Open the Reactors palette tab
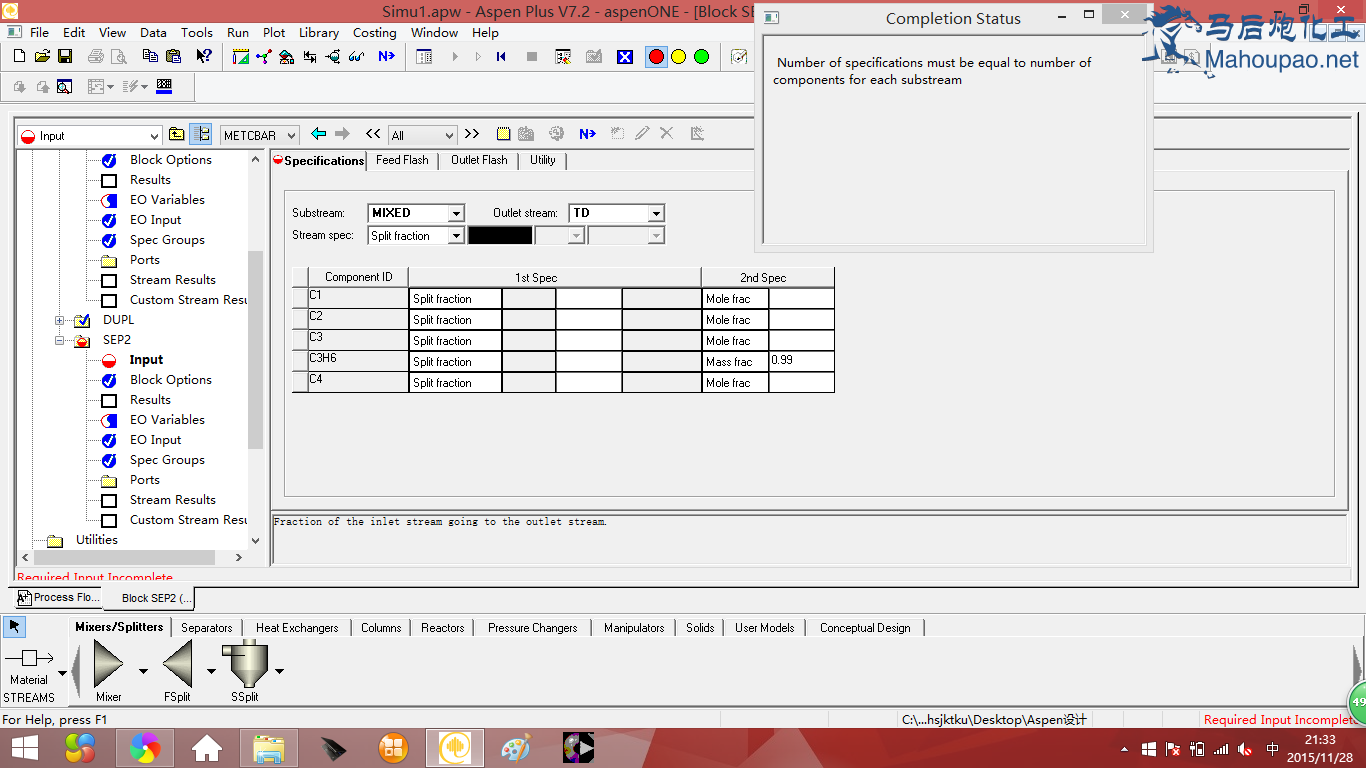The image size is (1366, 768). (x=443, y=628)
